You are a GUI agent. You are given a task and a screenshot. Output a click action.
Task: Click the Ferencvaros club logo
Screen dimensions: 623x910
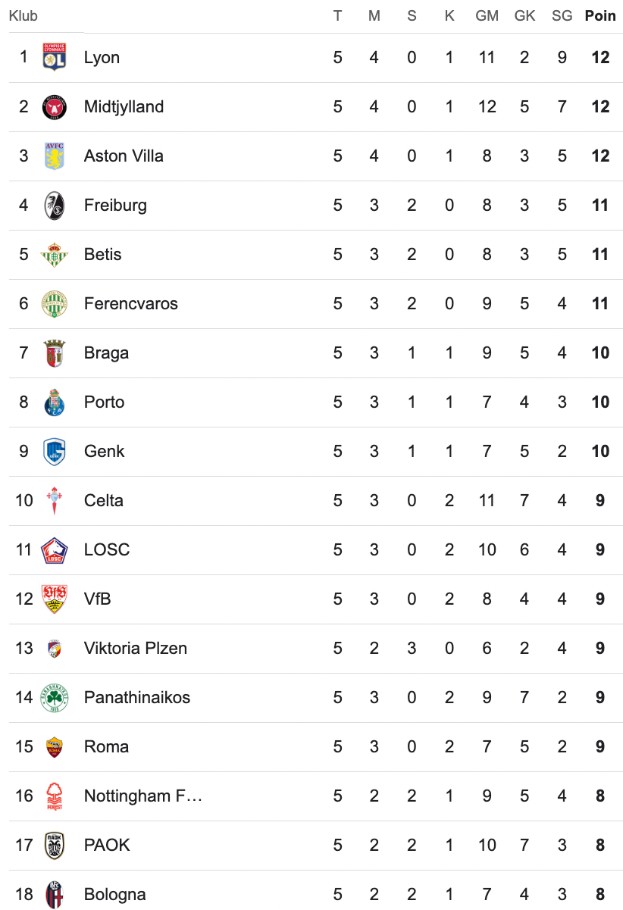54,303
